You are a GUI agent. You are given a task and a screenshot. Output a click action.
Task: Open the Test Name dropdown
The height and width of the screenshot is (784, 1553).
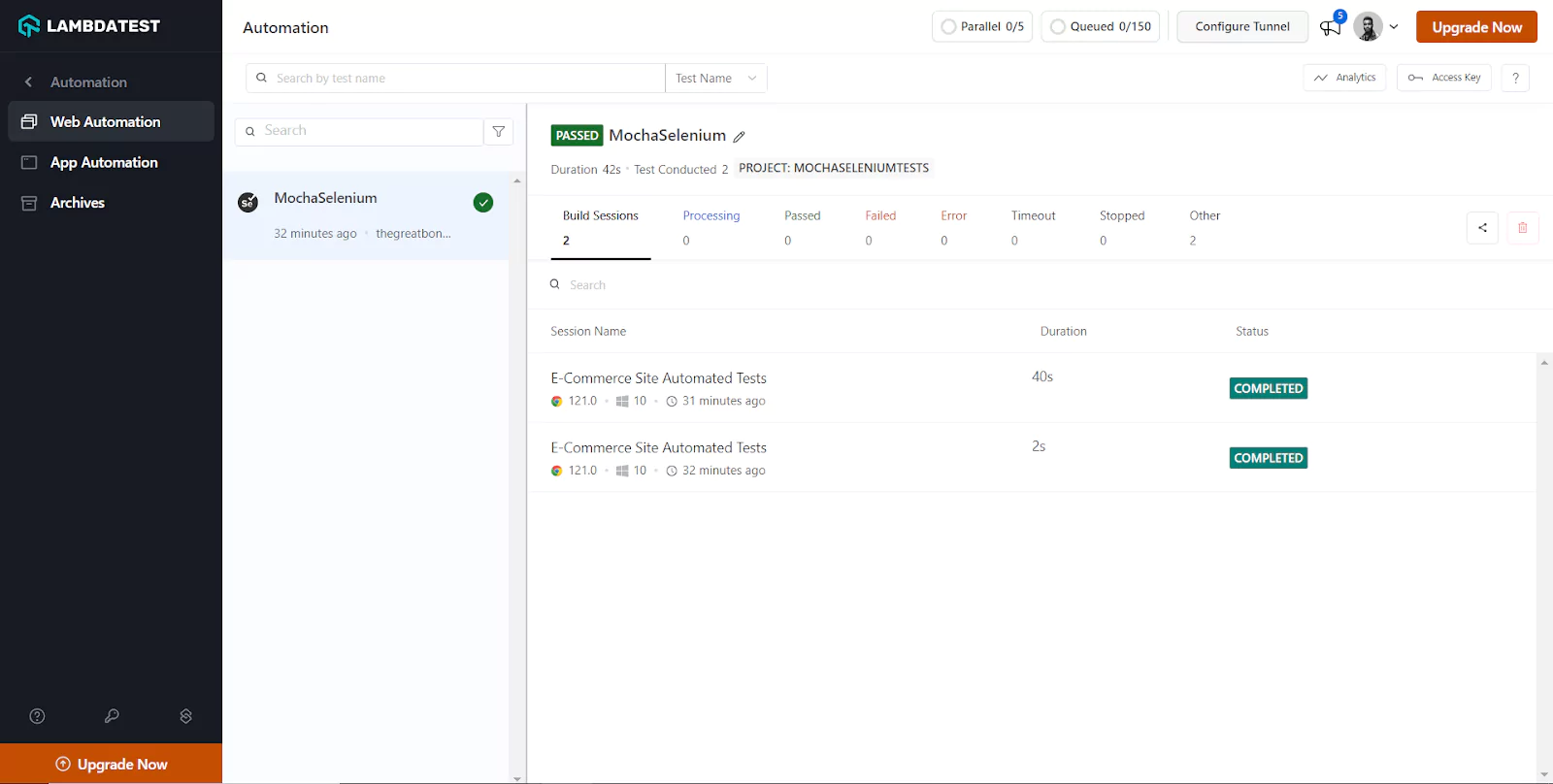pos(716,78)
